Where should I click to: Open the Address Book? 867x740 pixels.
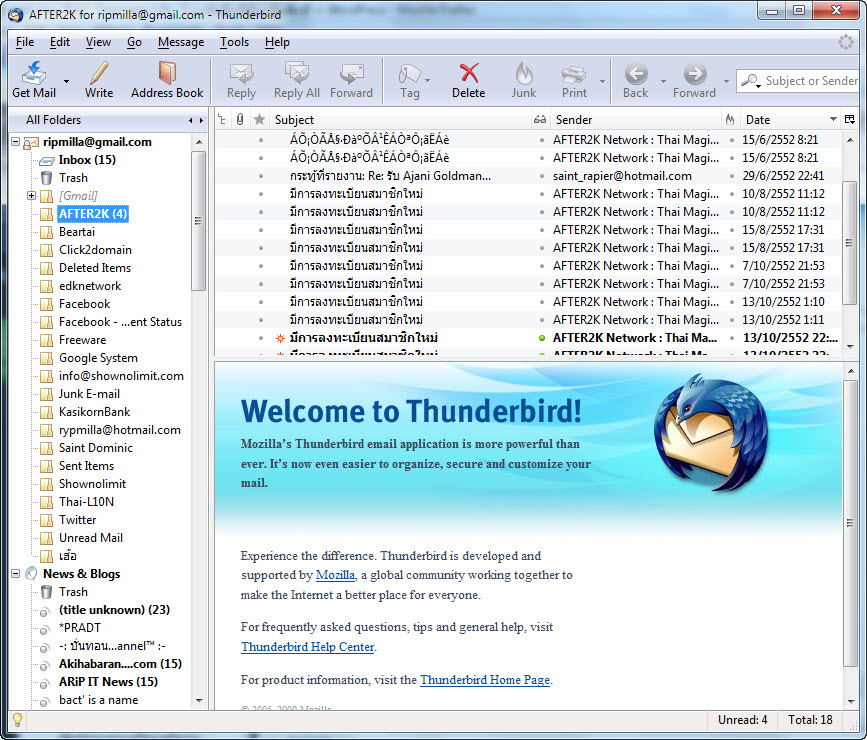(x=167, y=79)
